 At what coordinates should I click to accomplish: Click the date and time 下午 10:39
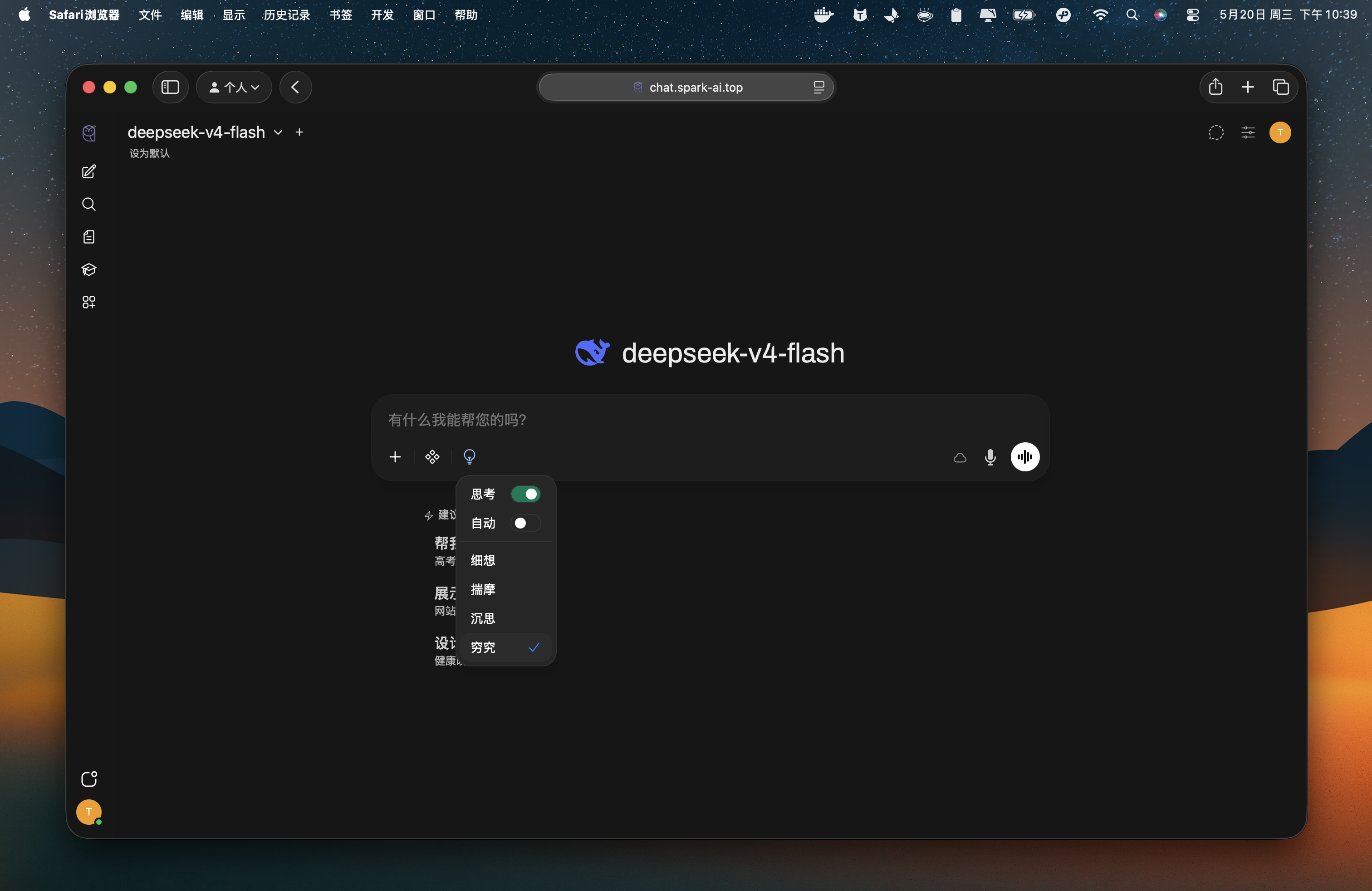point(1289,15)
